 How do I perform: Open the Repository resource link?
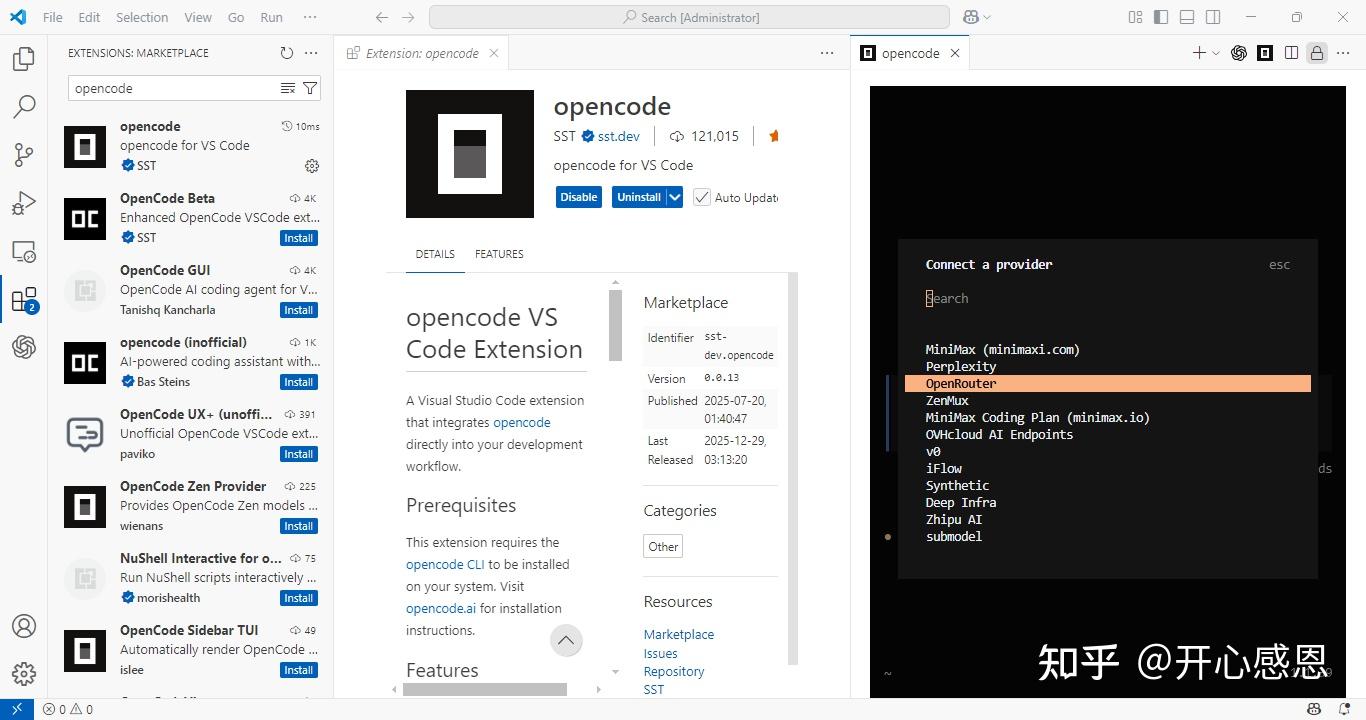(674, 672)
